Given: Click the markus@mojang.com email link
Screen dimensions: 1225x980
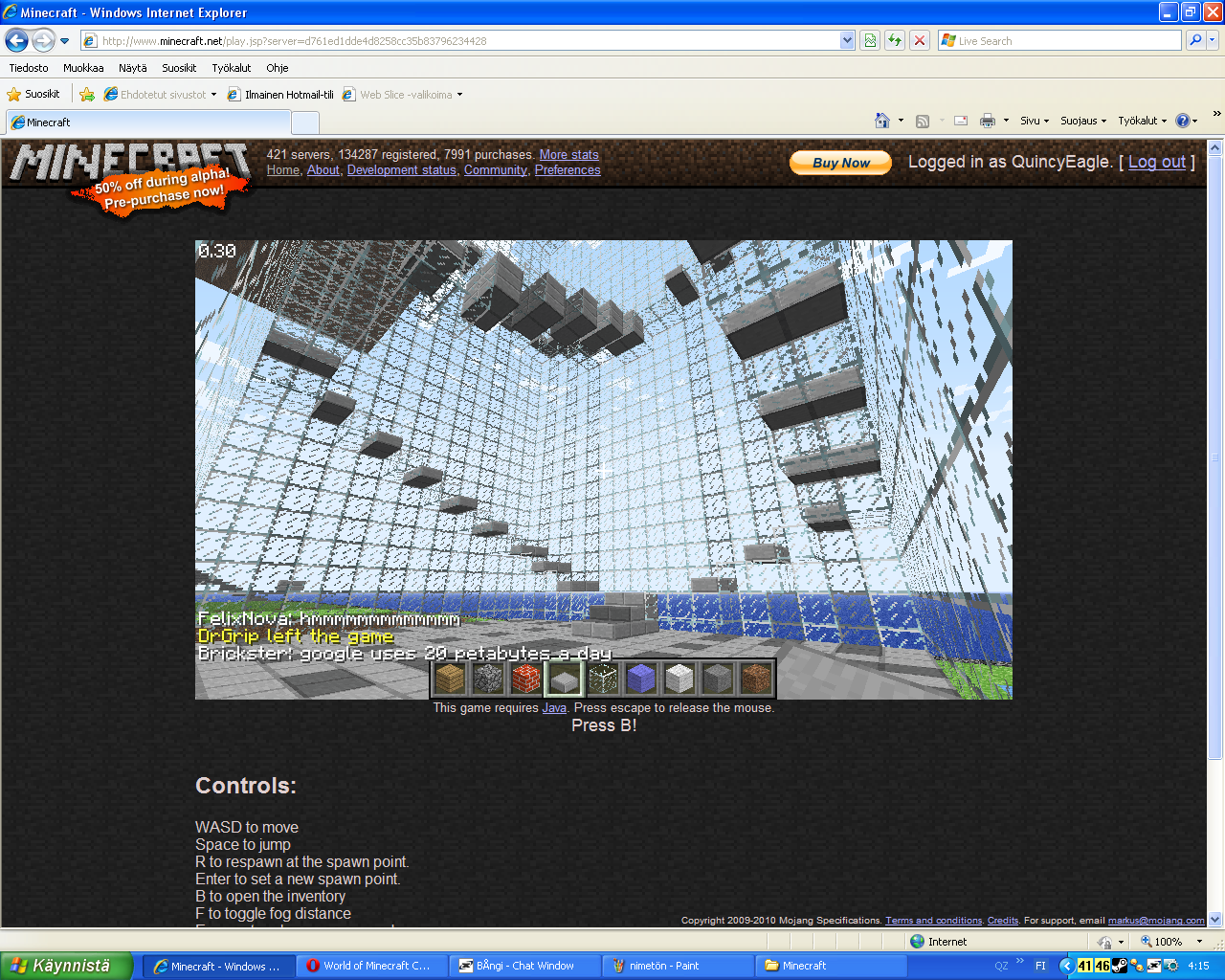Looking at the screenshot, I should [1156, 921].
